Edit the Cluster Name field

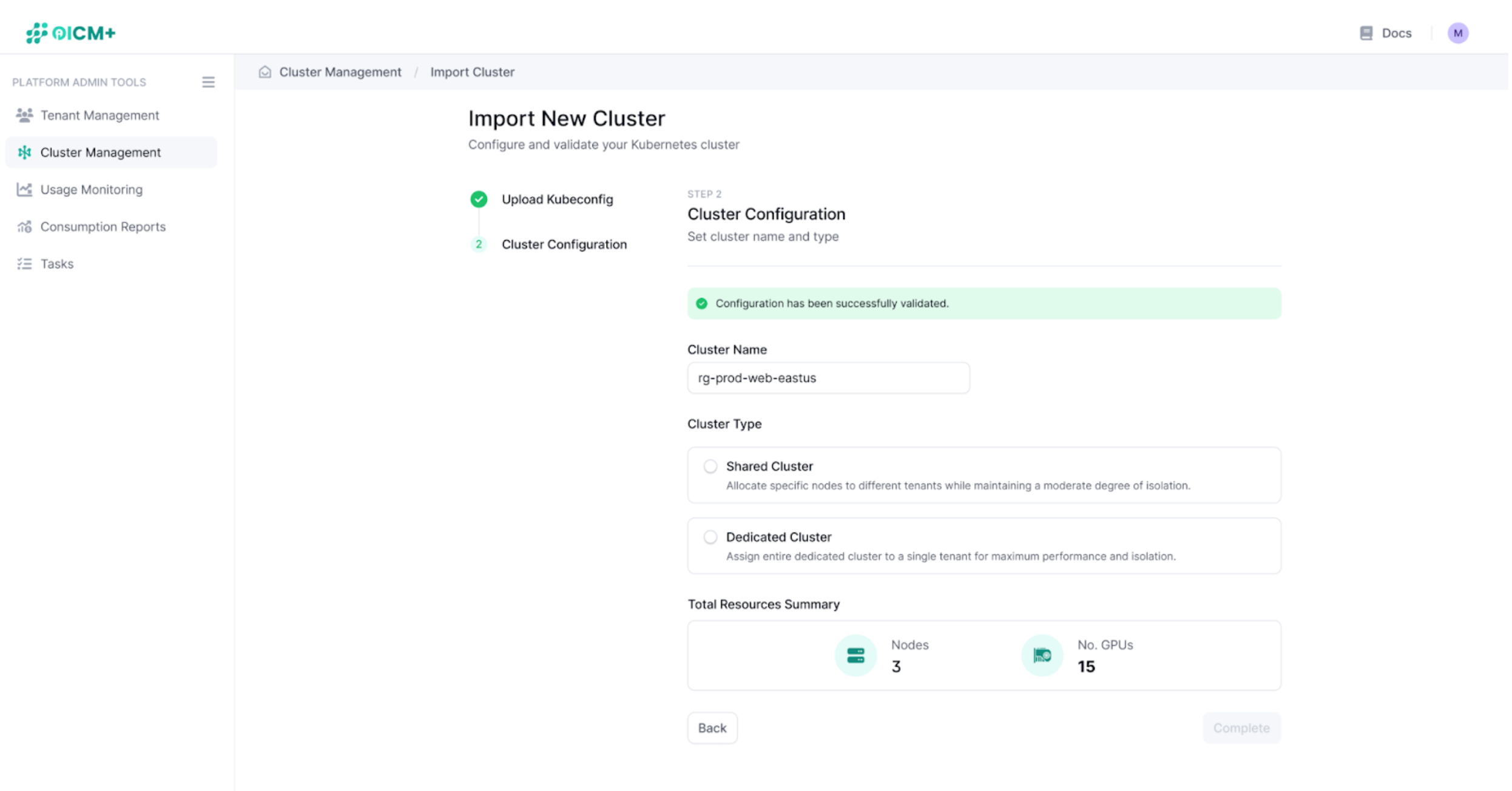point(828,377)
